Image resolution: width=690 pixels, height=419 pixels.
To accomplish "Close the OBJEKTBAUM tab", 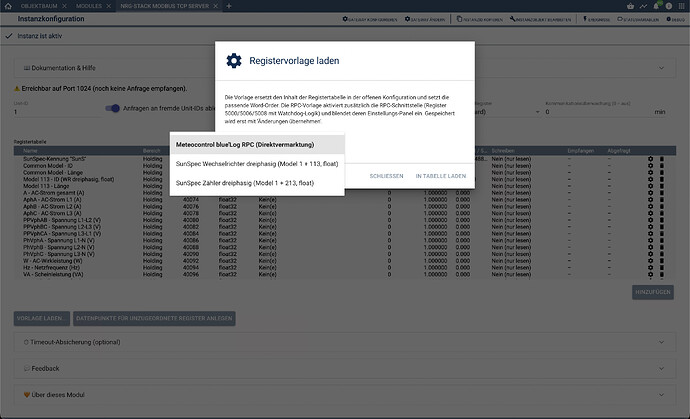I will (x=64, y=6).
